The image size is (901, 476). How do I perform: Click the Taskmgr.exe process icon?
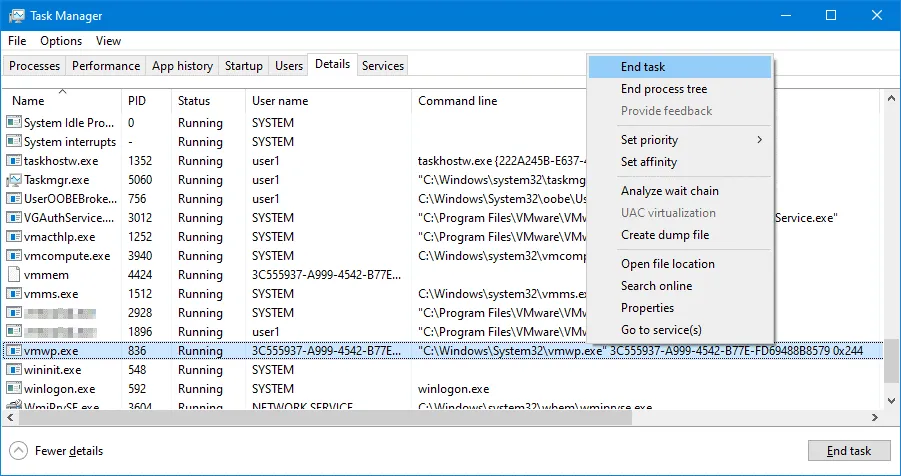[14, 180]
